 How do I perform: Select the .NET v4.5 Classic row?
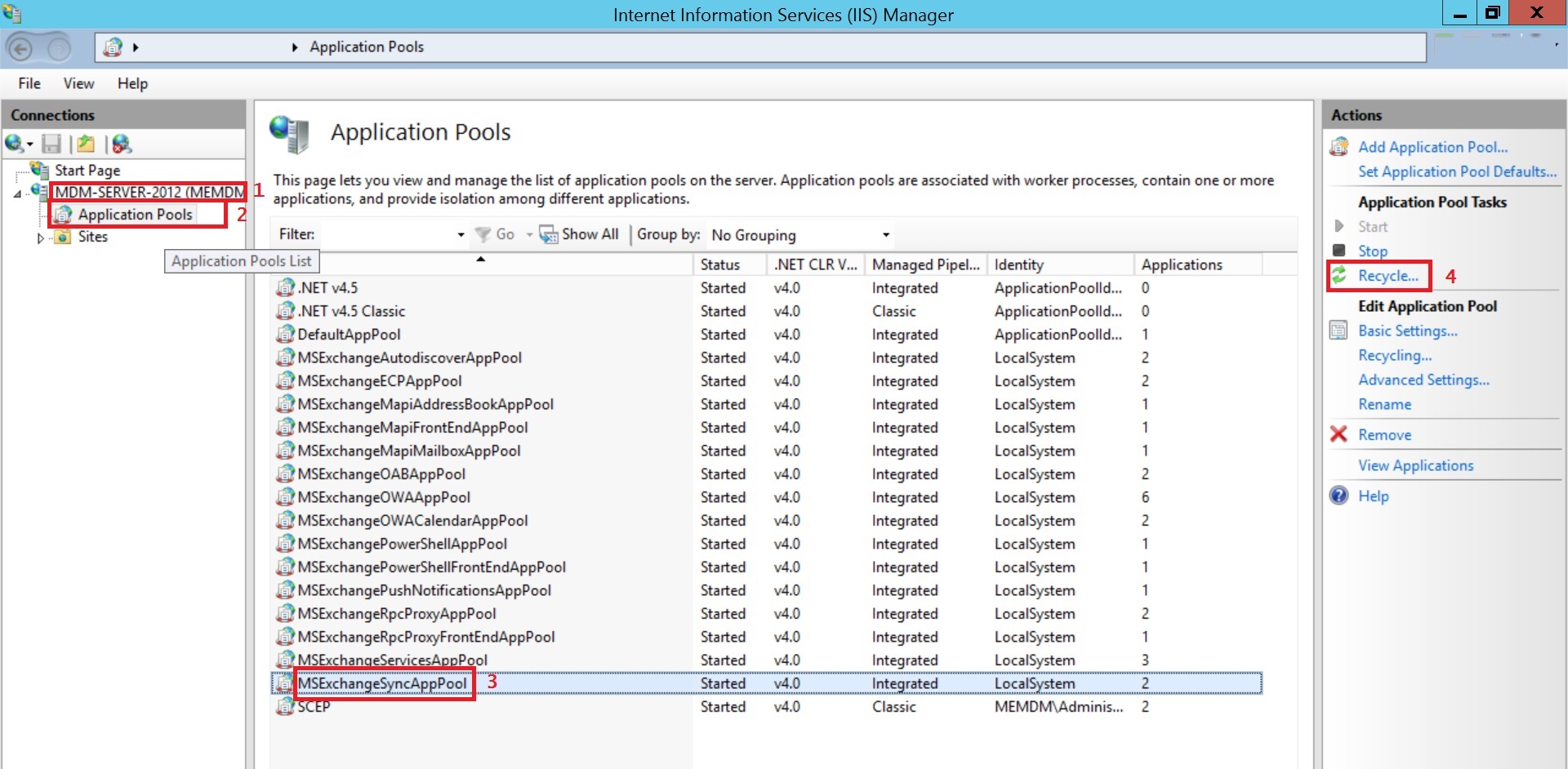tap(766, 311)
